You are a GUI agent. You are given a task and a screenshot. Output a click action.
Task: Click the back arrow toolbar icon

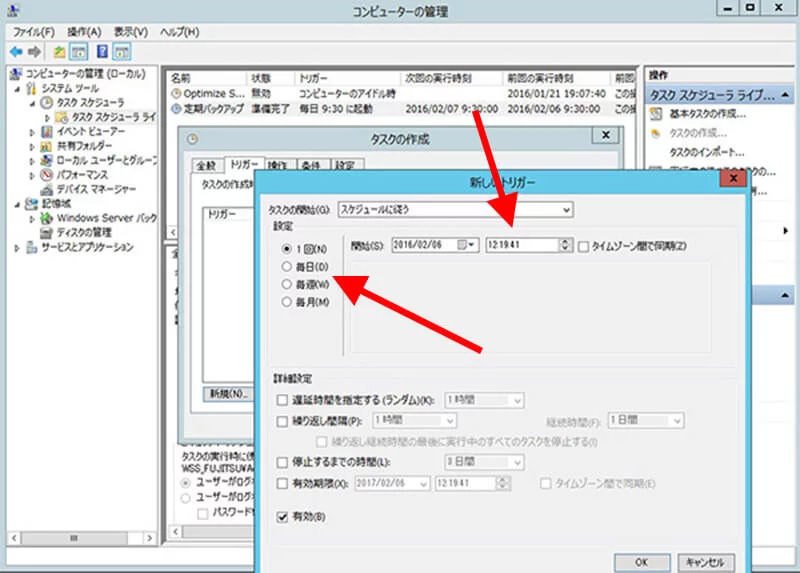click(17, 51)
